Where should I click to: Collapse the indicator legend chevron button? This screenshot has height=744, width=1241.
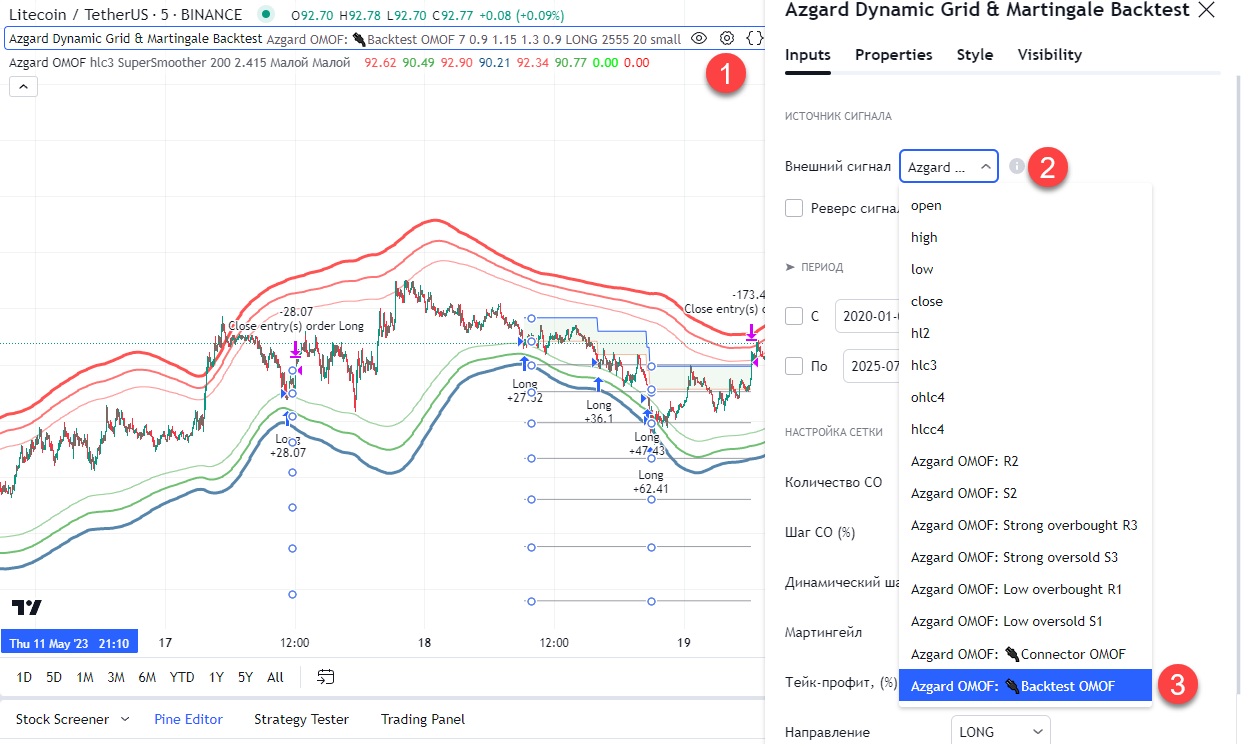[x=23, y=87]
